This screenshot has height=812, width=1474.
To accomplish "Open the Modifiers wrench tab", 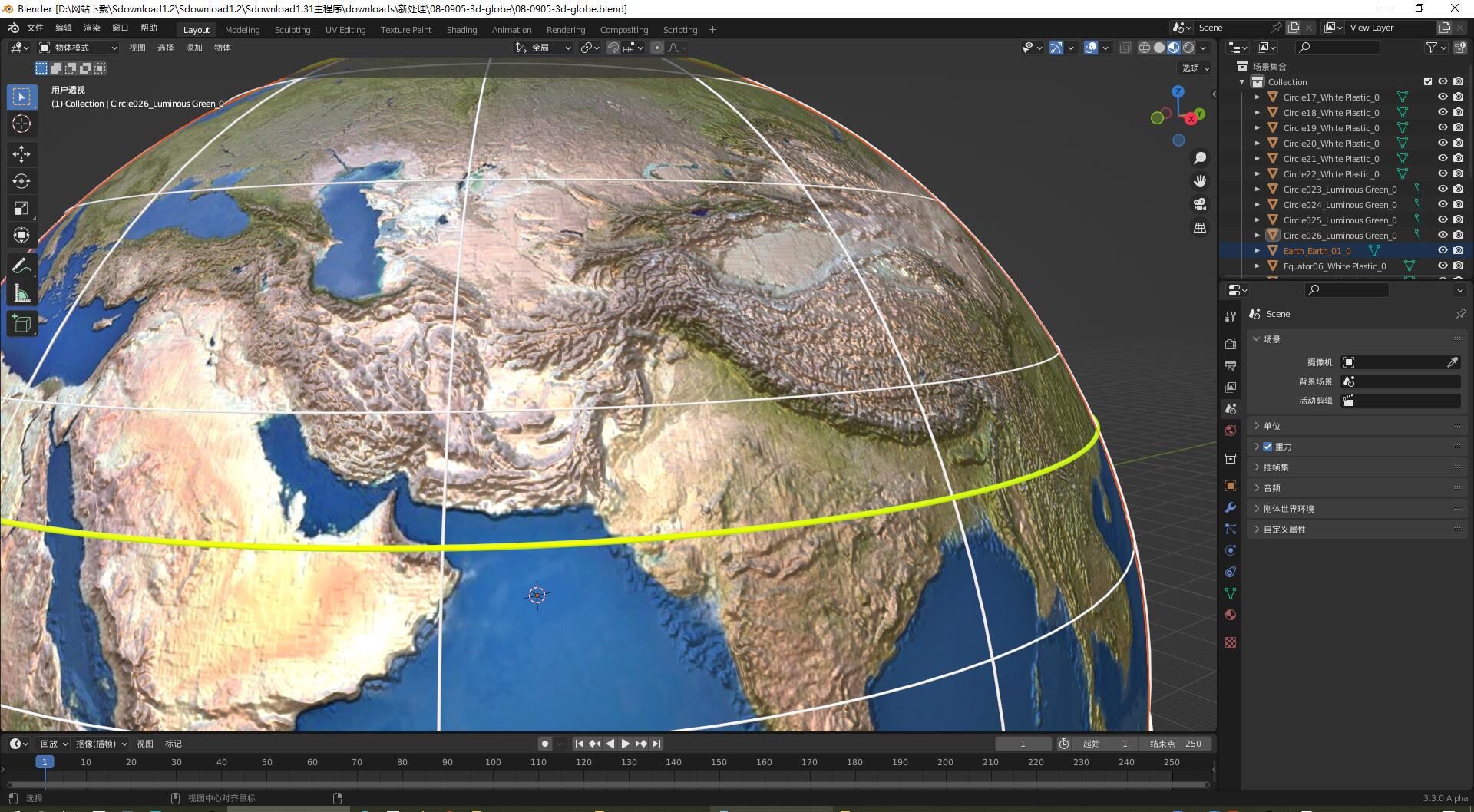I will coord(1231,507).
